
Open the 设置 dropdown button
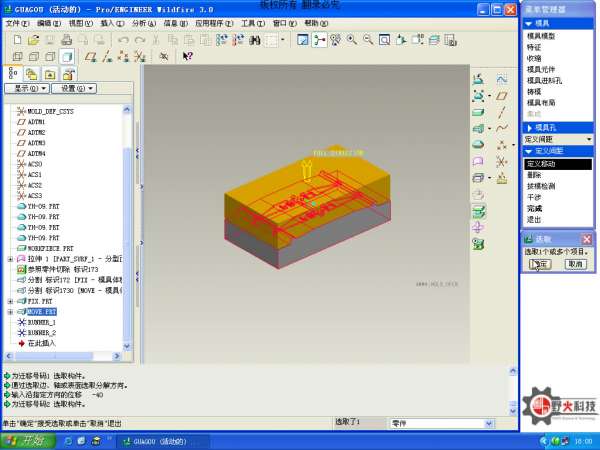[74, 88]
